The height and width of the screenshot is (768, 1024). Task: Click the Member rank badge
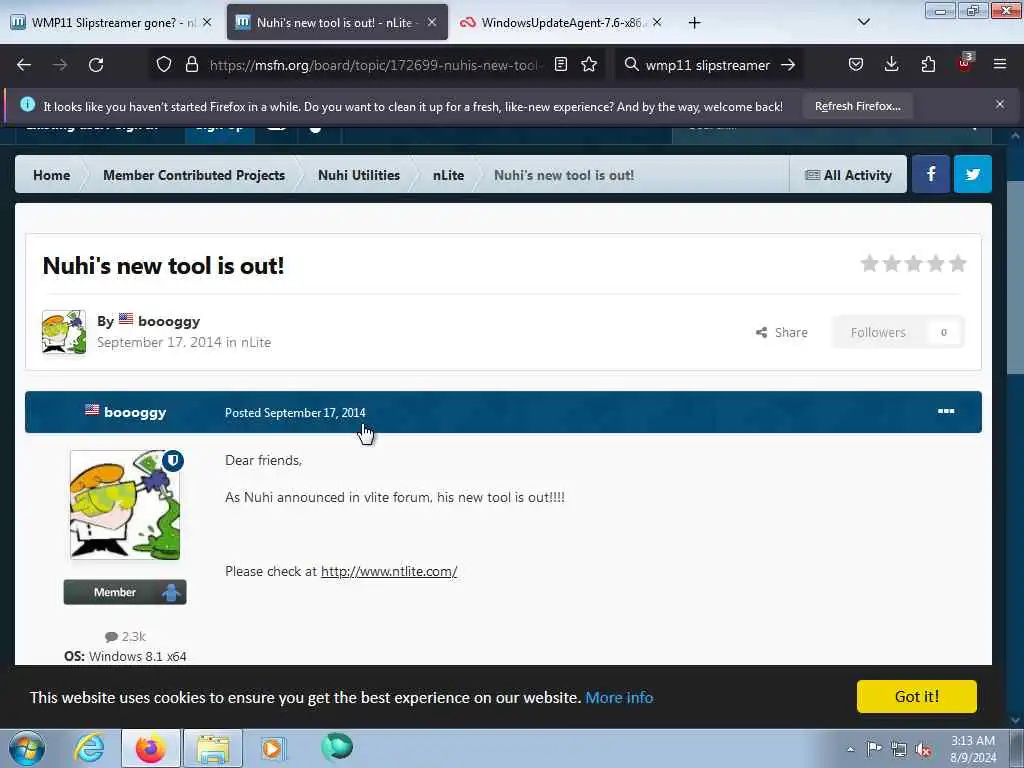[125, 592]
